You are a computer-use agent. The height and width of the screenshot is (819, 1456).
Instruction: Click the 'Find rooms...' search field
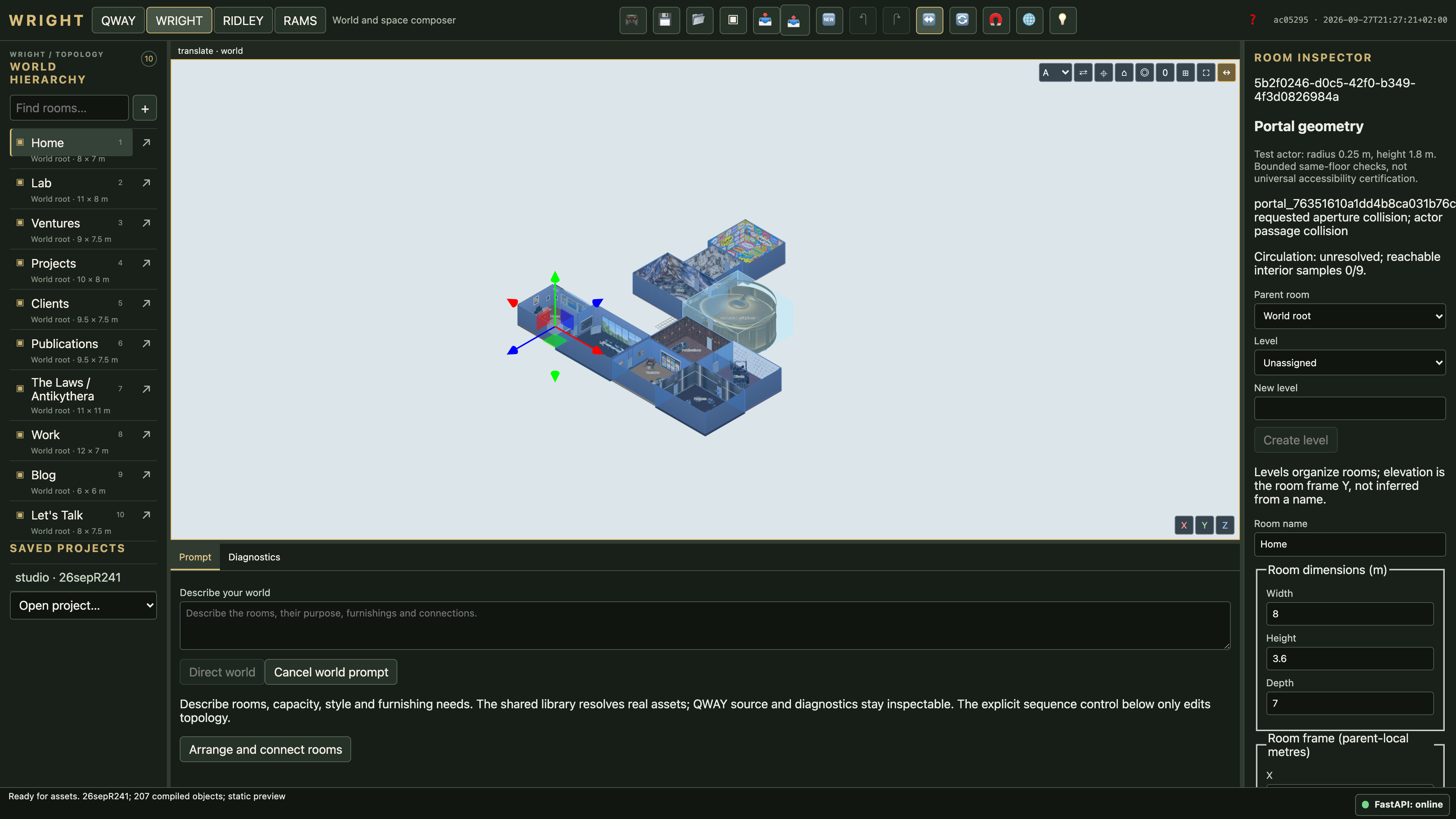69,108
